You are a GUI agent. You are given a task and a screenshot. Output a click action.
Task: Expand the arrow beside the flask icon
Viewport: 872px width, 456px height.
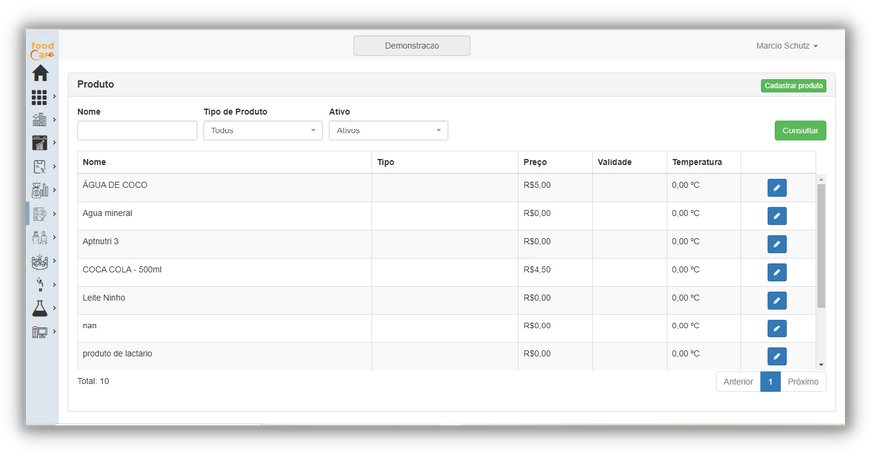54,308
